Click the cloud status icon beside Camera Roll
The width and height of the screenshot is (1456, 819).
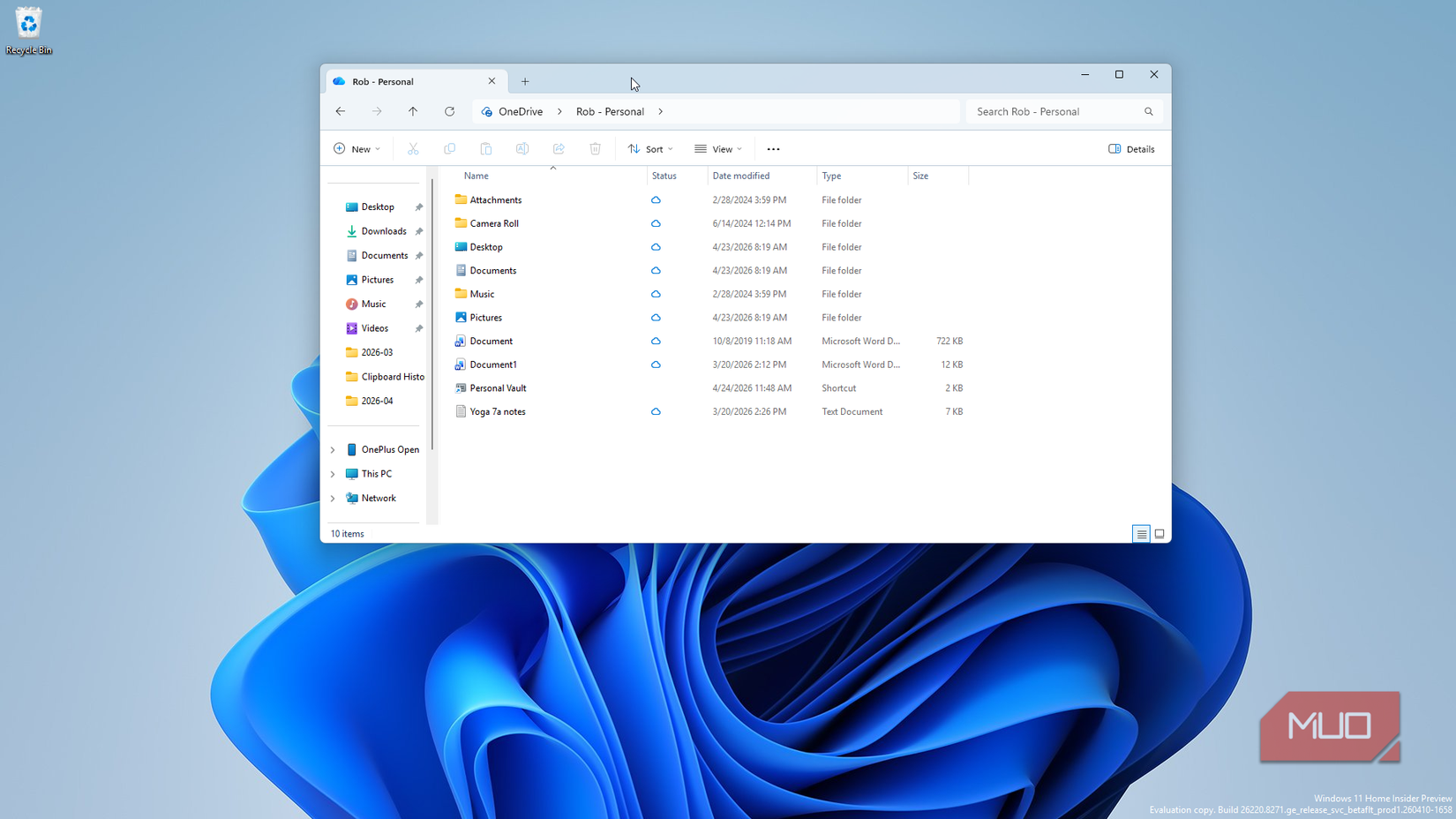[656, 223]
